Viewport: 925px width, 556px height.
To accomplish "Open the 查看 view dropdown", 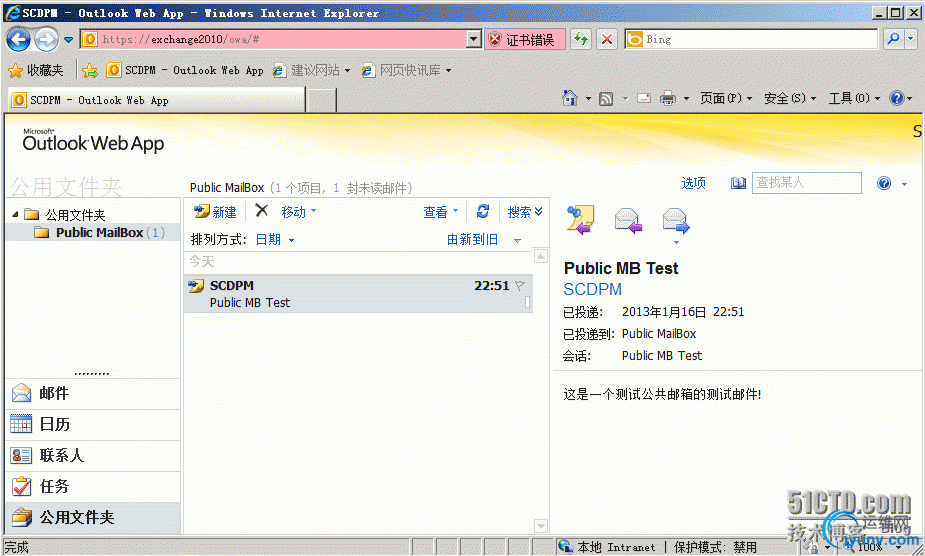I will pyautogui.click(x=440, y=212).
